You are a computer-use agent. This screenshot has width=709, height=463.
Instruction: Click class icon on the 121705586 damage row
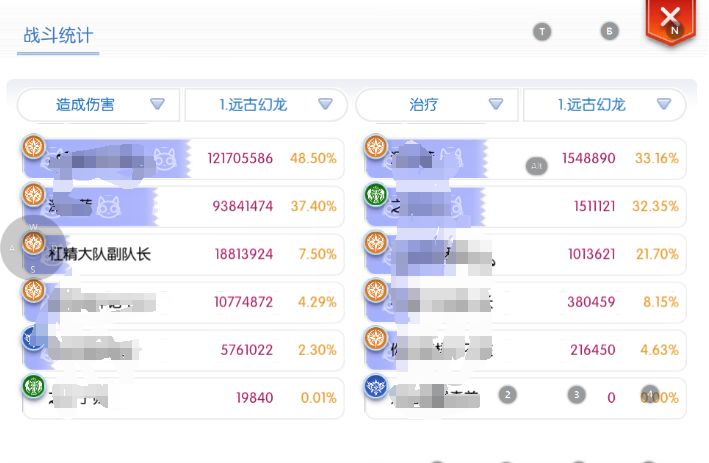(34, 147)
